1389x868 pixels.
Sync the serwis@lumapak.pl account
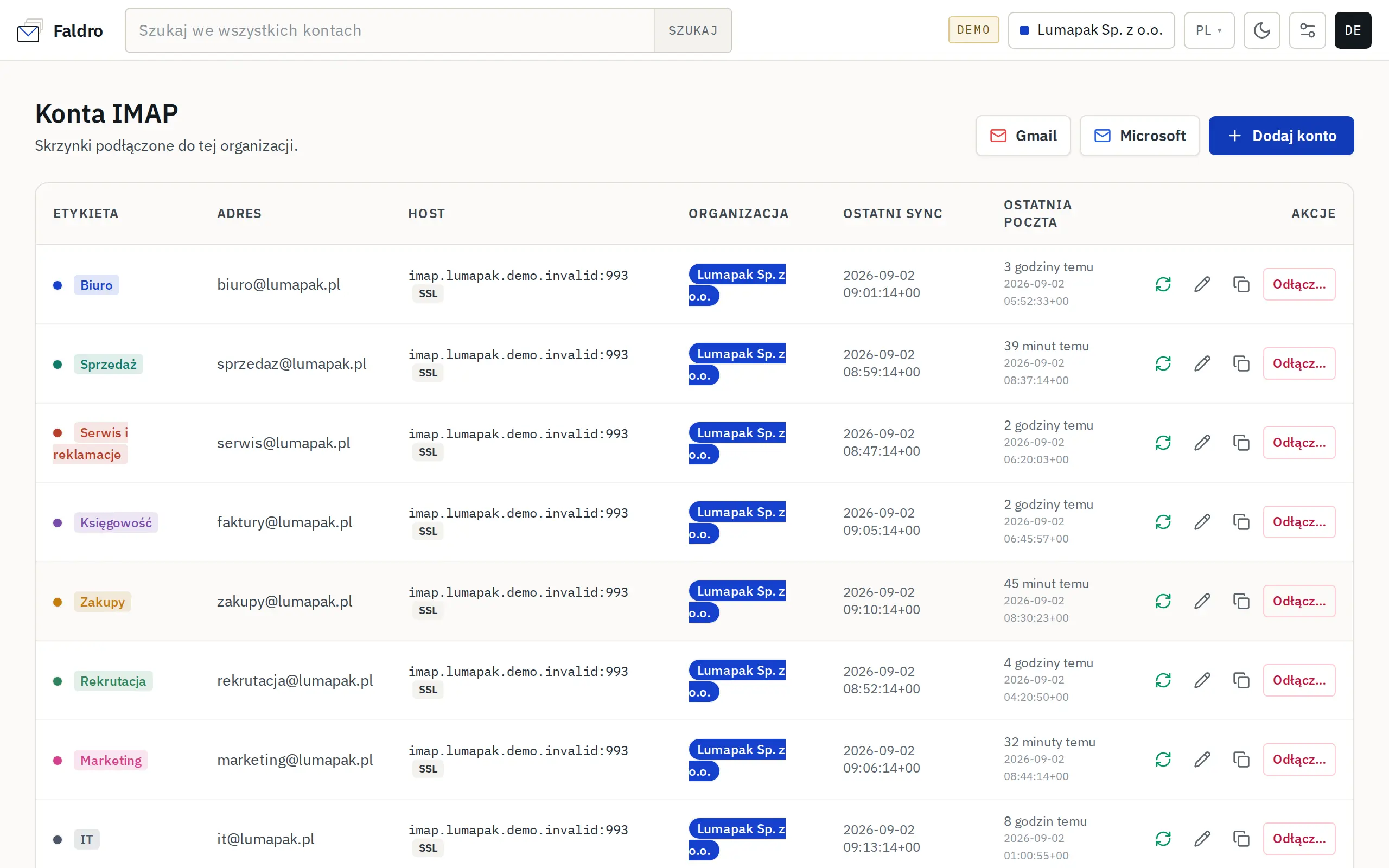pyautogui.click(x=1163, y=443)
